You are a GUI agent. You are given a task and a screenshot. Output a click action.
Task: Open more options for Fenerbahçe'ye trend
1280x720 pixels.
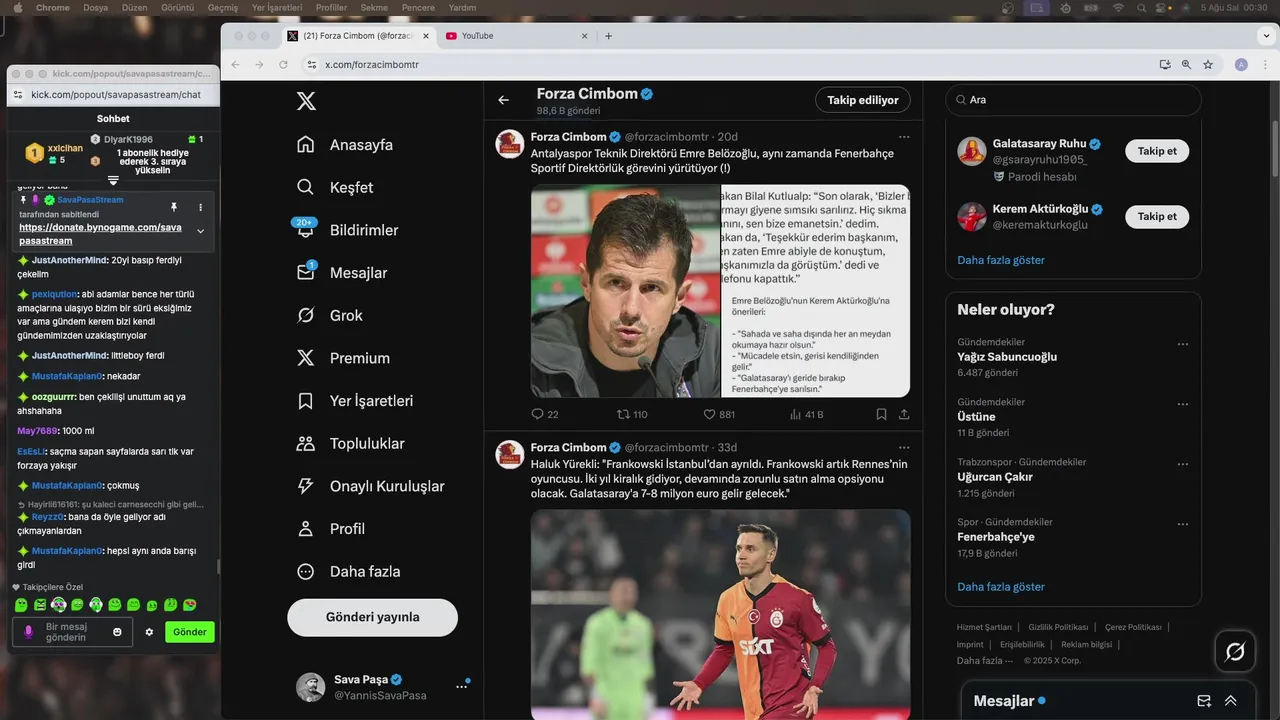[1183, 525]
